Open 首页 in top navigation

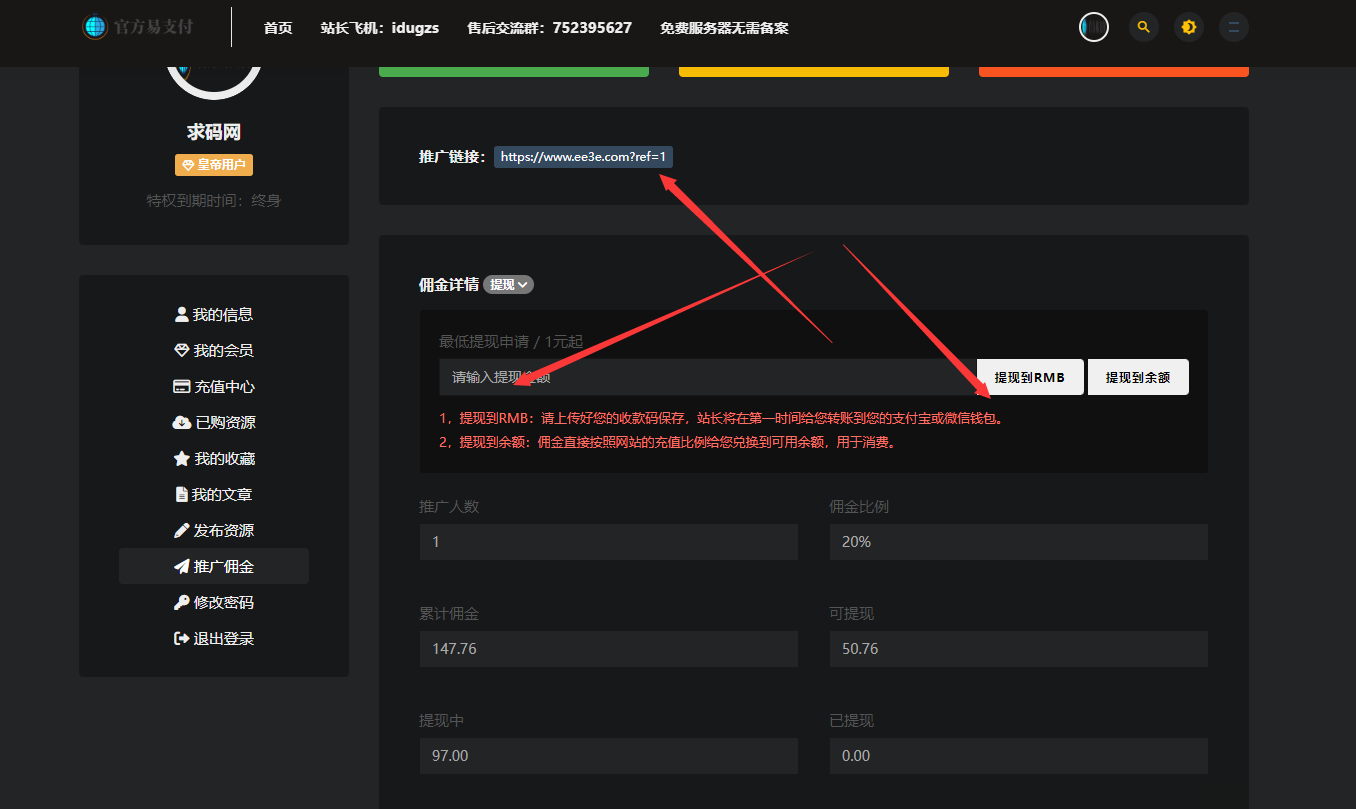pyautogui.click(x=278, y=28)
